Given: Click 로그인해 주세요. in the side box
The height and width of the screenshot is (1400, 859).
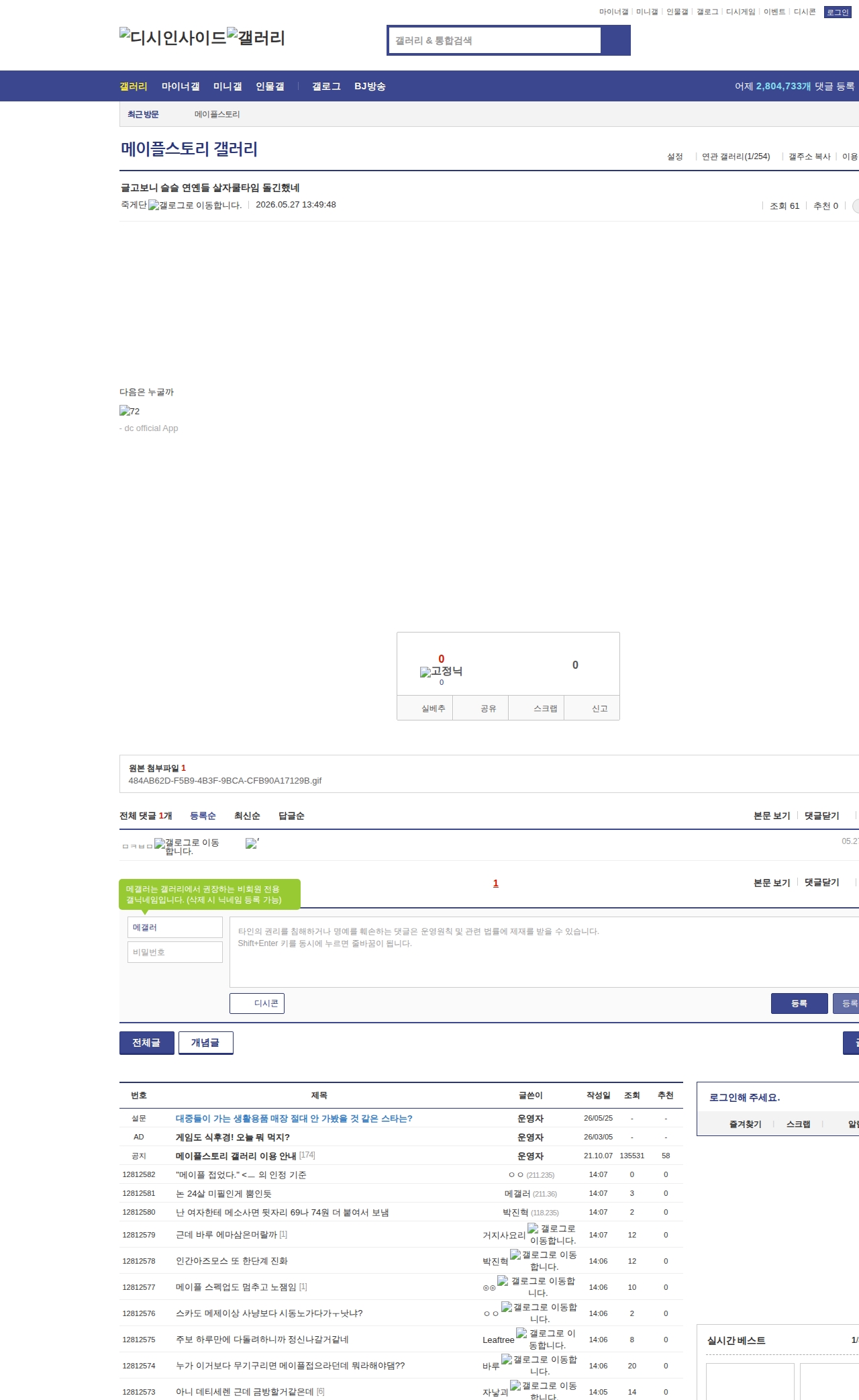Looking at the screenshot, I should pos(744,1097).
